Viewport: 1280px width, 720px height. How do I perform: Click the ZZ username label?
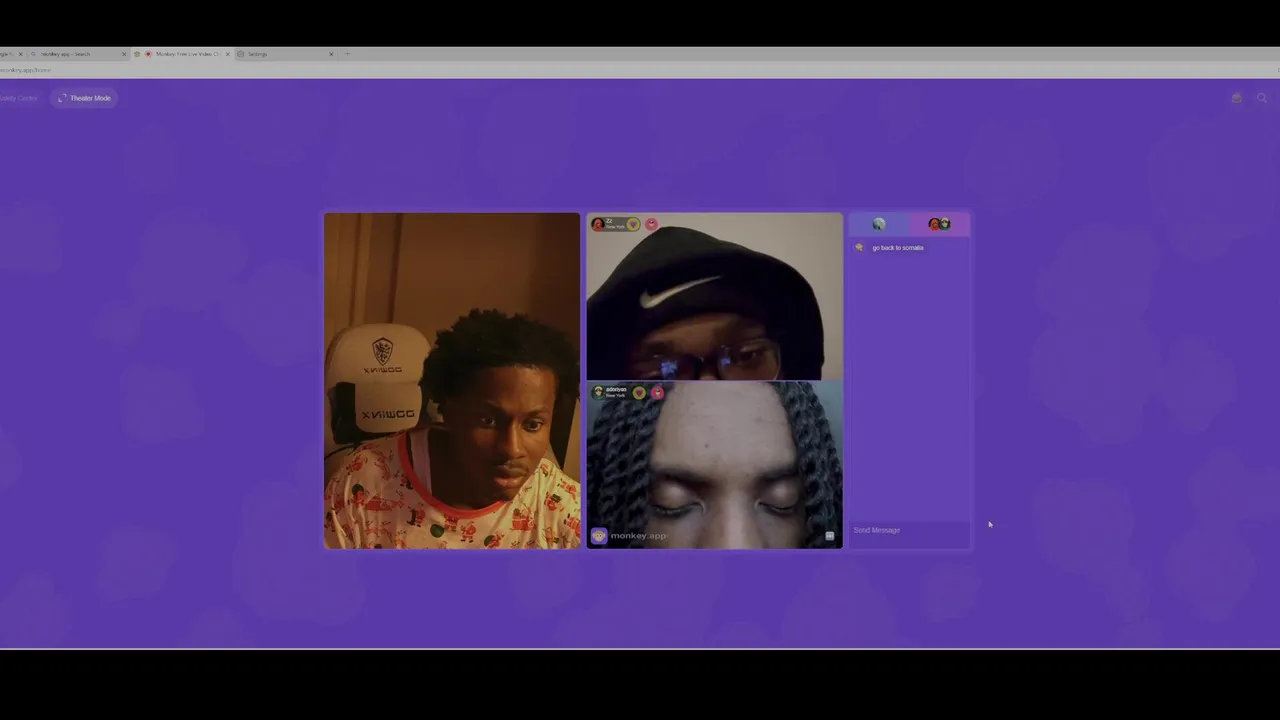click(609, 221)
